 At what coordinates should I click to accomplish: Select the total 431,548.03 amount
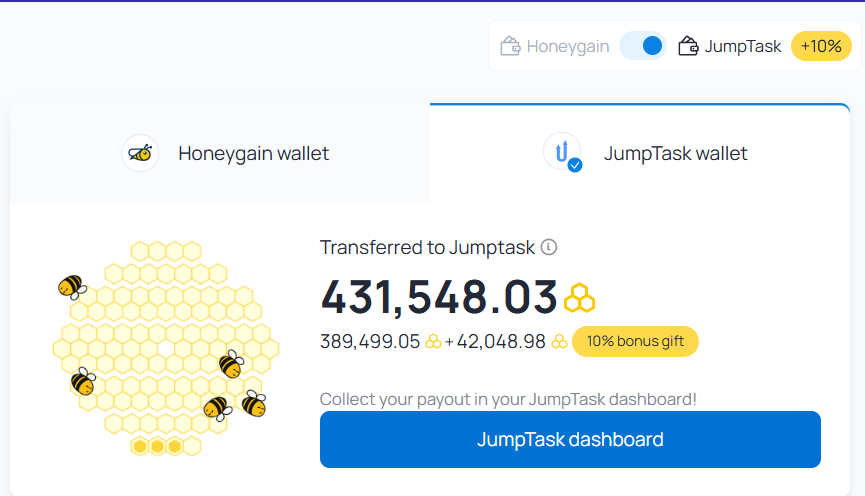point(439,298)
